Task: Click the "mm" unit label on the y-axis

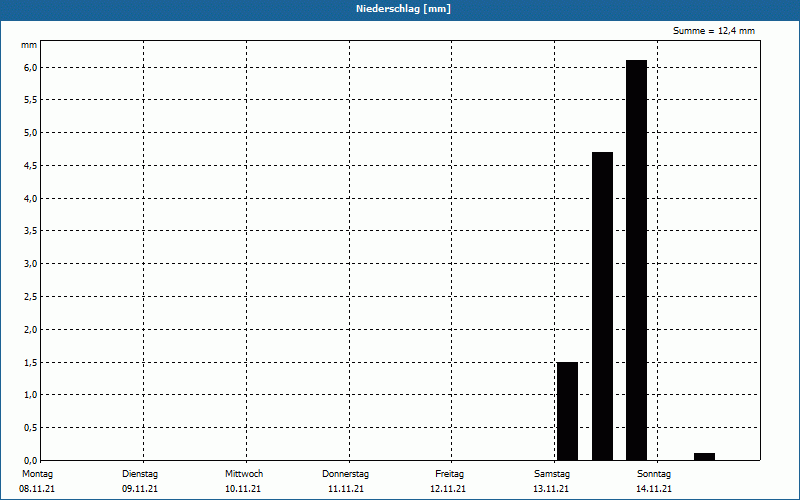Action: 29,45
